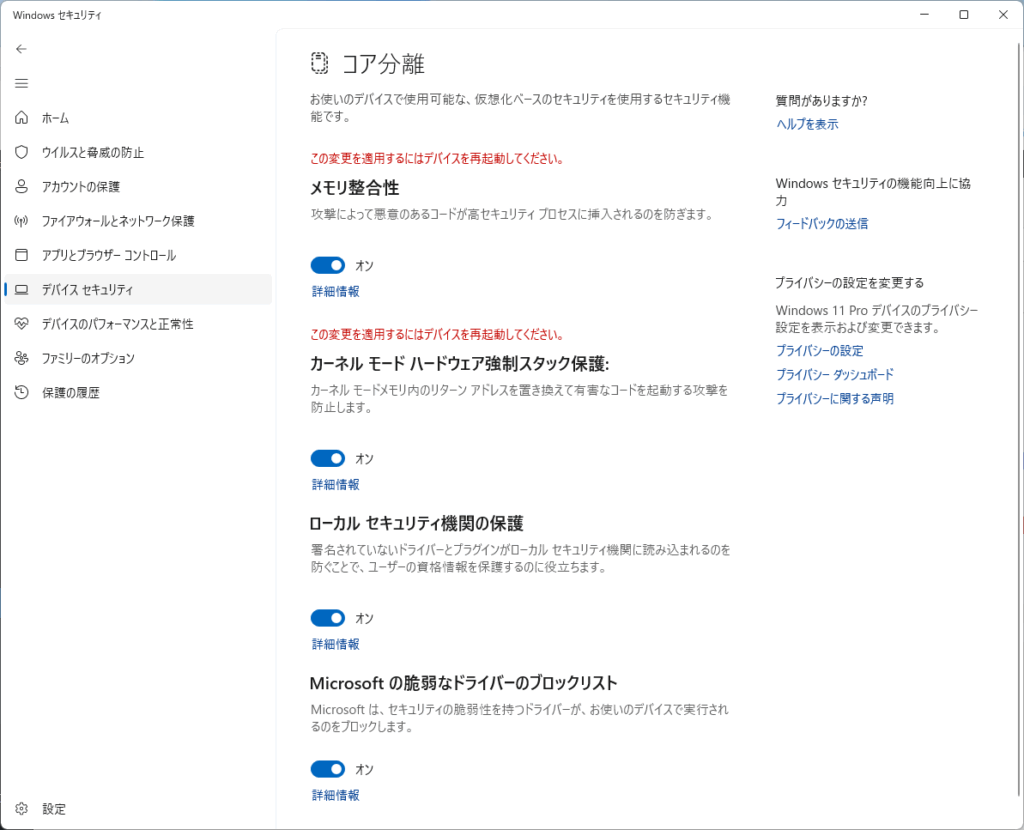Disable Microsoft の脆弱なドライバーのブロックリスト
Viewport: 1024px width, 830px height.
(x=327, y=768)
